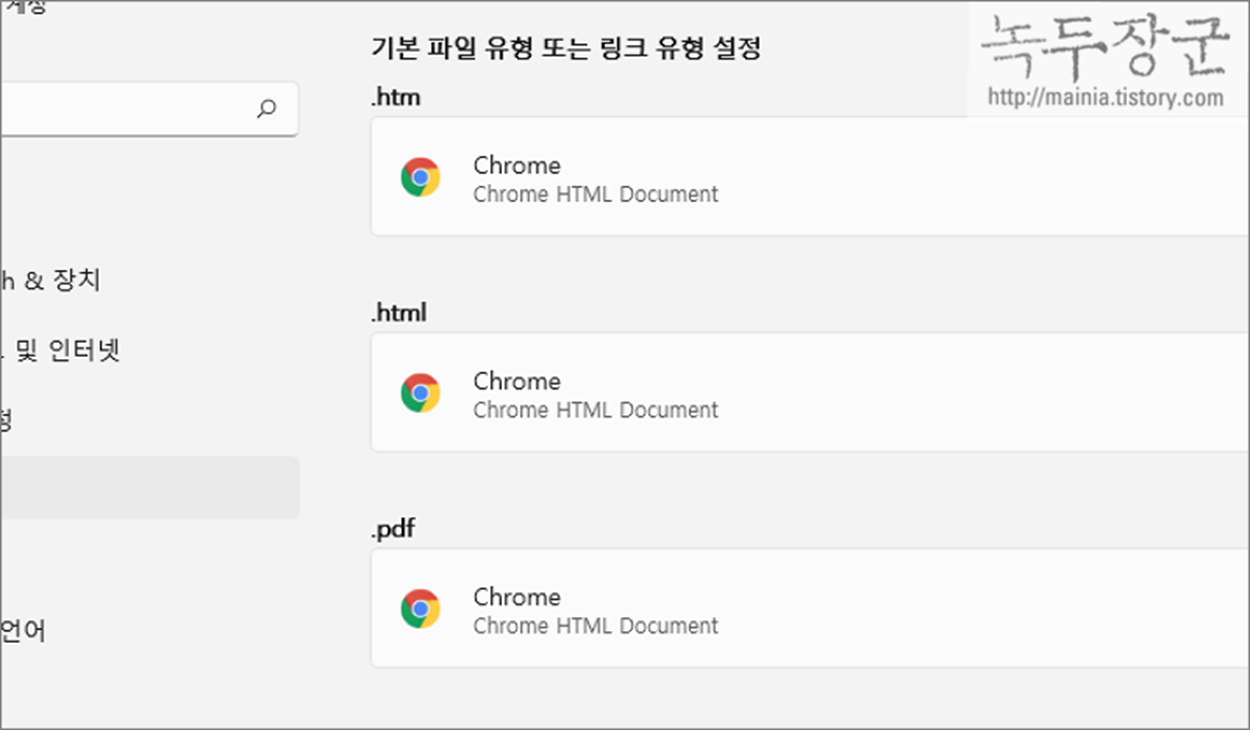Click the search magnifier icon
1250x730 pixels.
pos(266,109)
